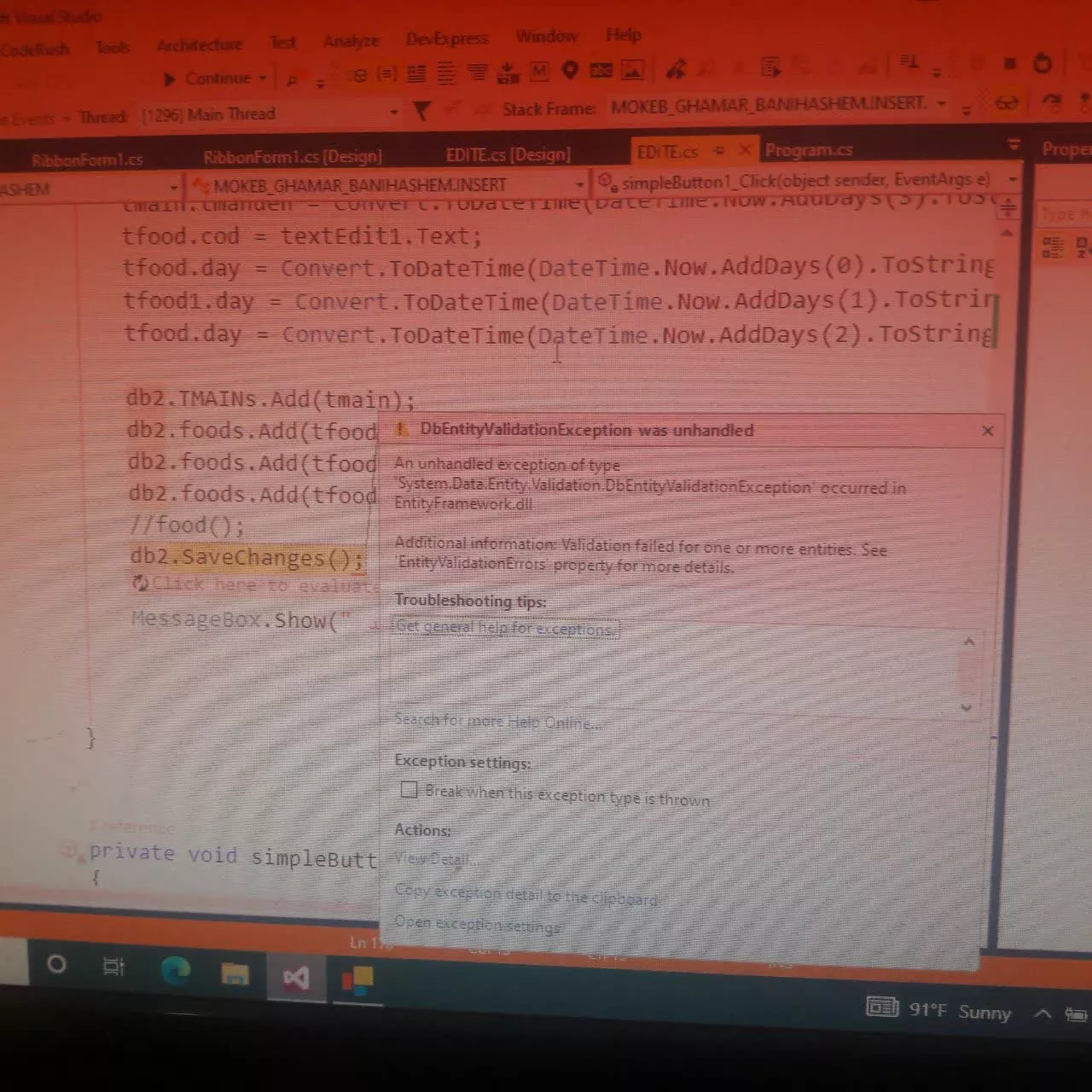This screenshot has height=1092, width=1092.
Task: Click the document list icon in the toolbar
Action: click(771, 67)
